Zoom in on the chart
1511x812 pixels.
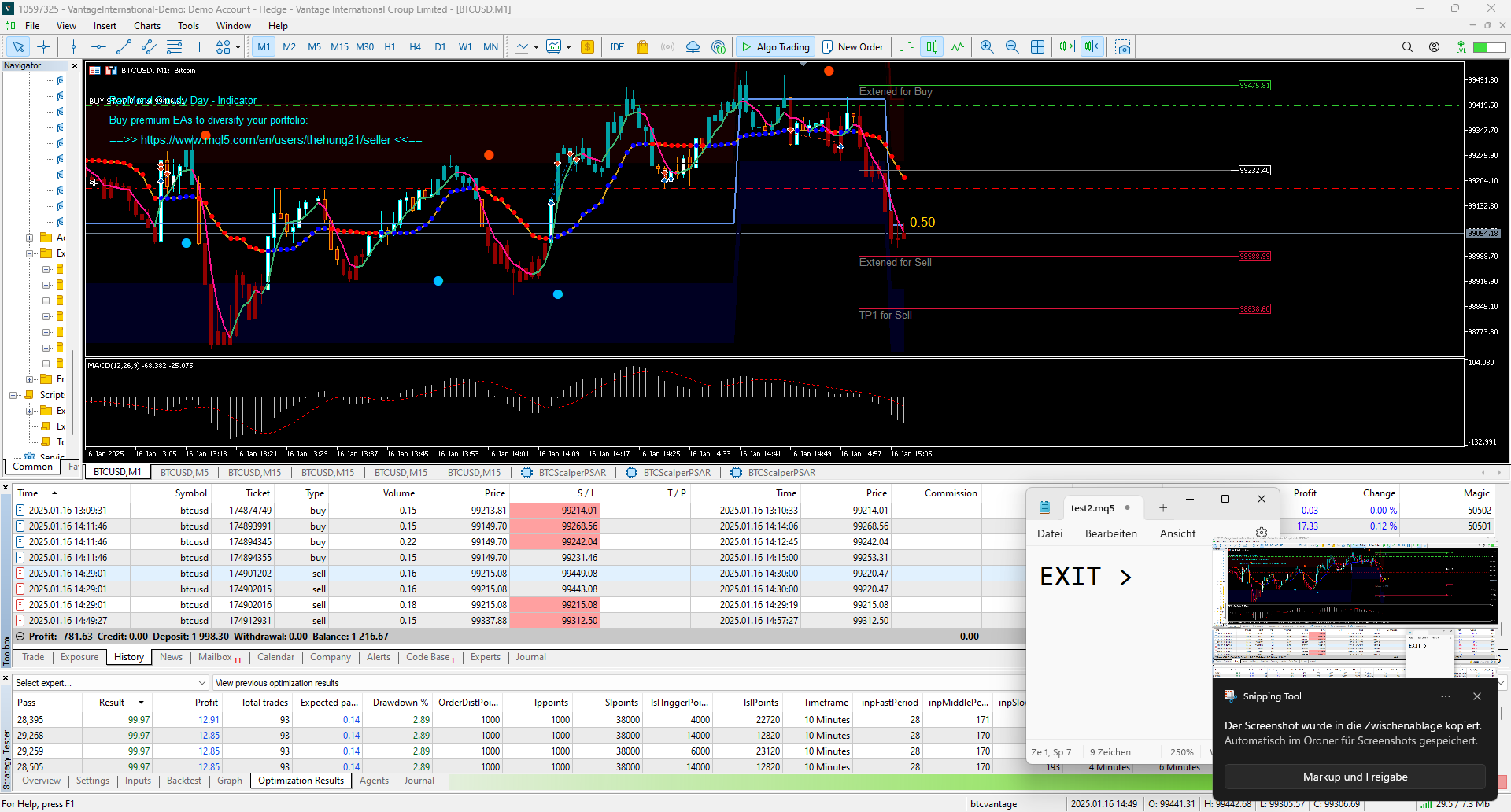tap(987, 47)
